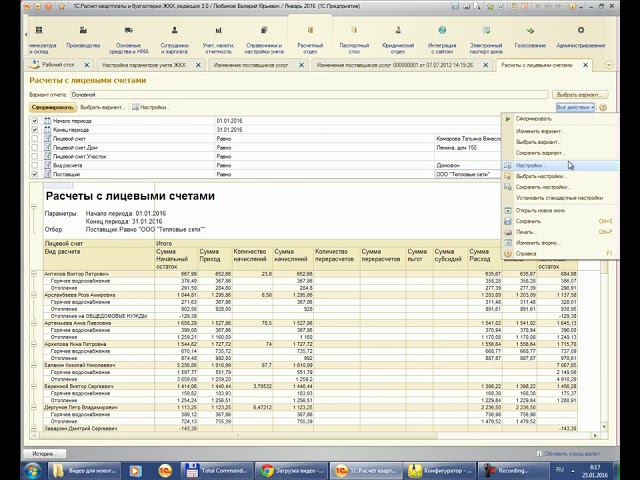640x480 pixels.
Task: Open Учет, налоги, отчетность section
Action: click(x=218, y=40)
